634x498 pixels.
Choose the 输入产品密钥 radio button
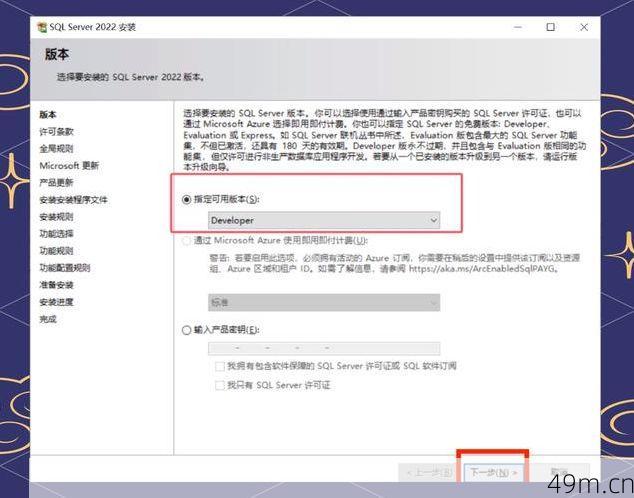coord(186,330)
